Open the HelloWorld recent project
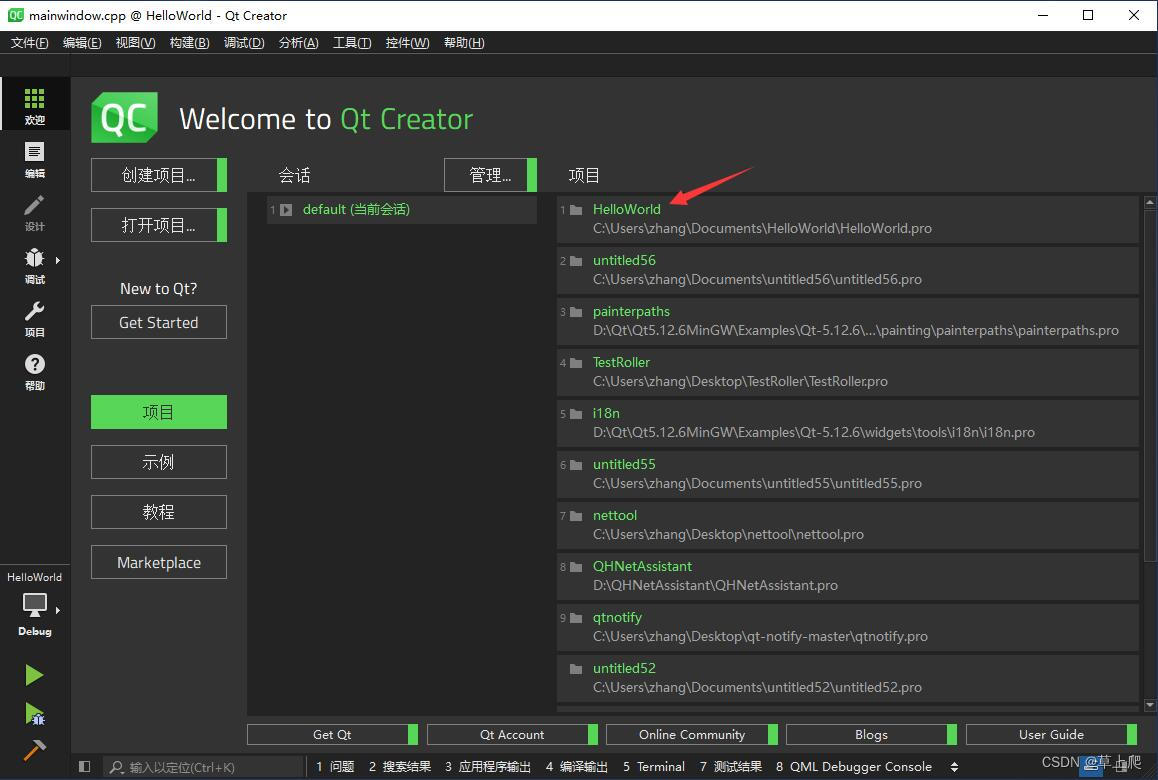This screenshot has height=780, width=1158. point(848,219)
